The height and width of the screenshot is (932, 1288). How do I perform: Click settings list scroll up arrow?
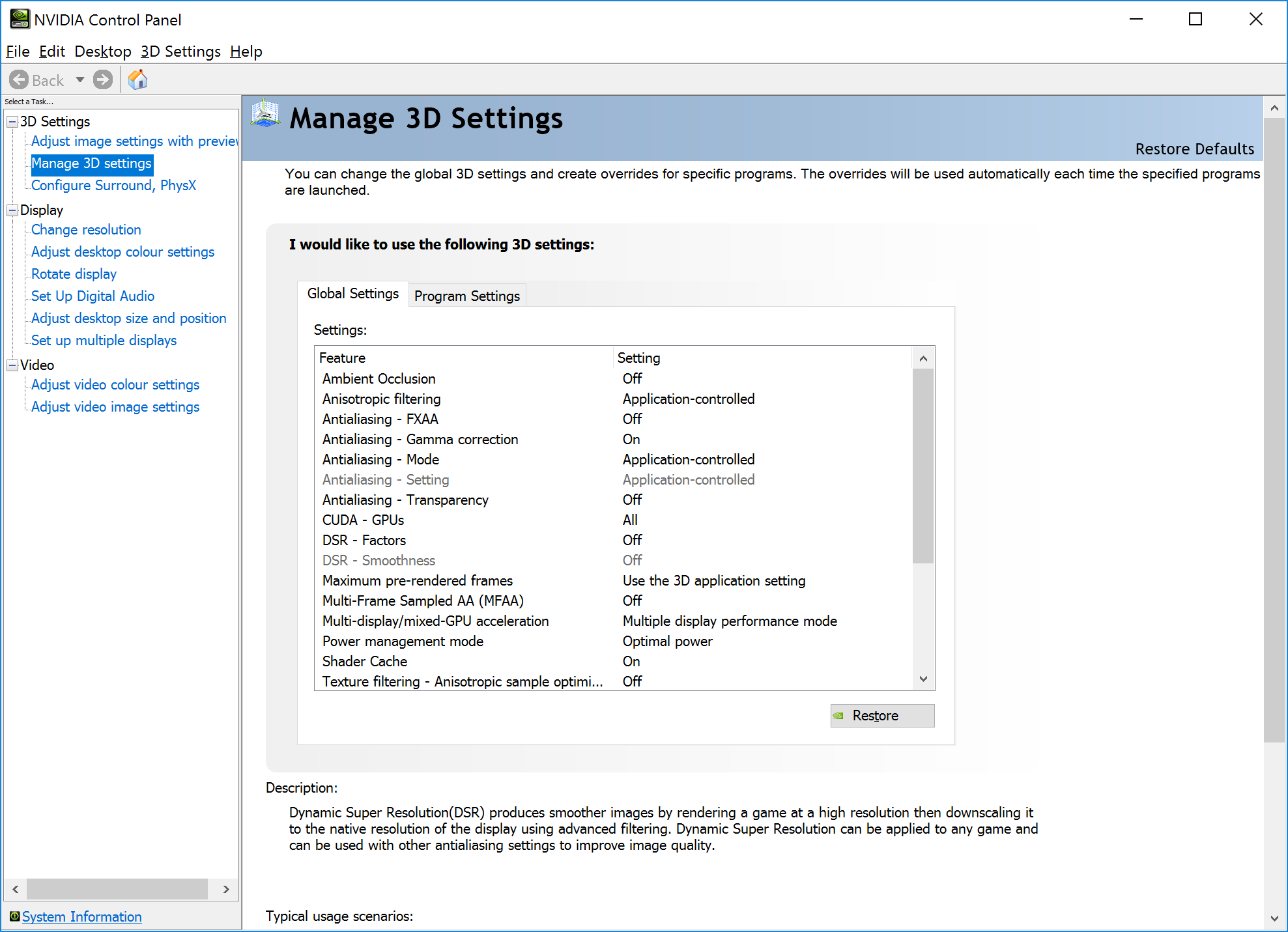coord(923,359)
